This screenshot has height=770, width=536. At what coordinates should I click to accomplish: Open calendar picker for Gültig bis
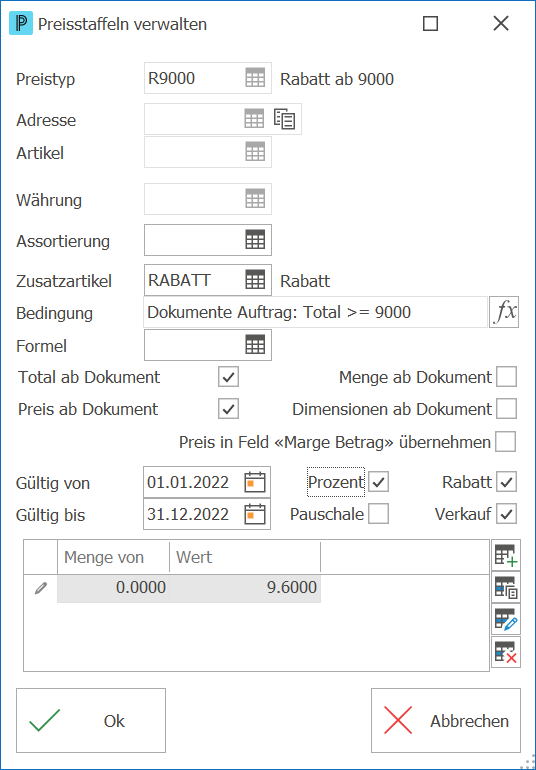255,514
